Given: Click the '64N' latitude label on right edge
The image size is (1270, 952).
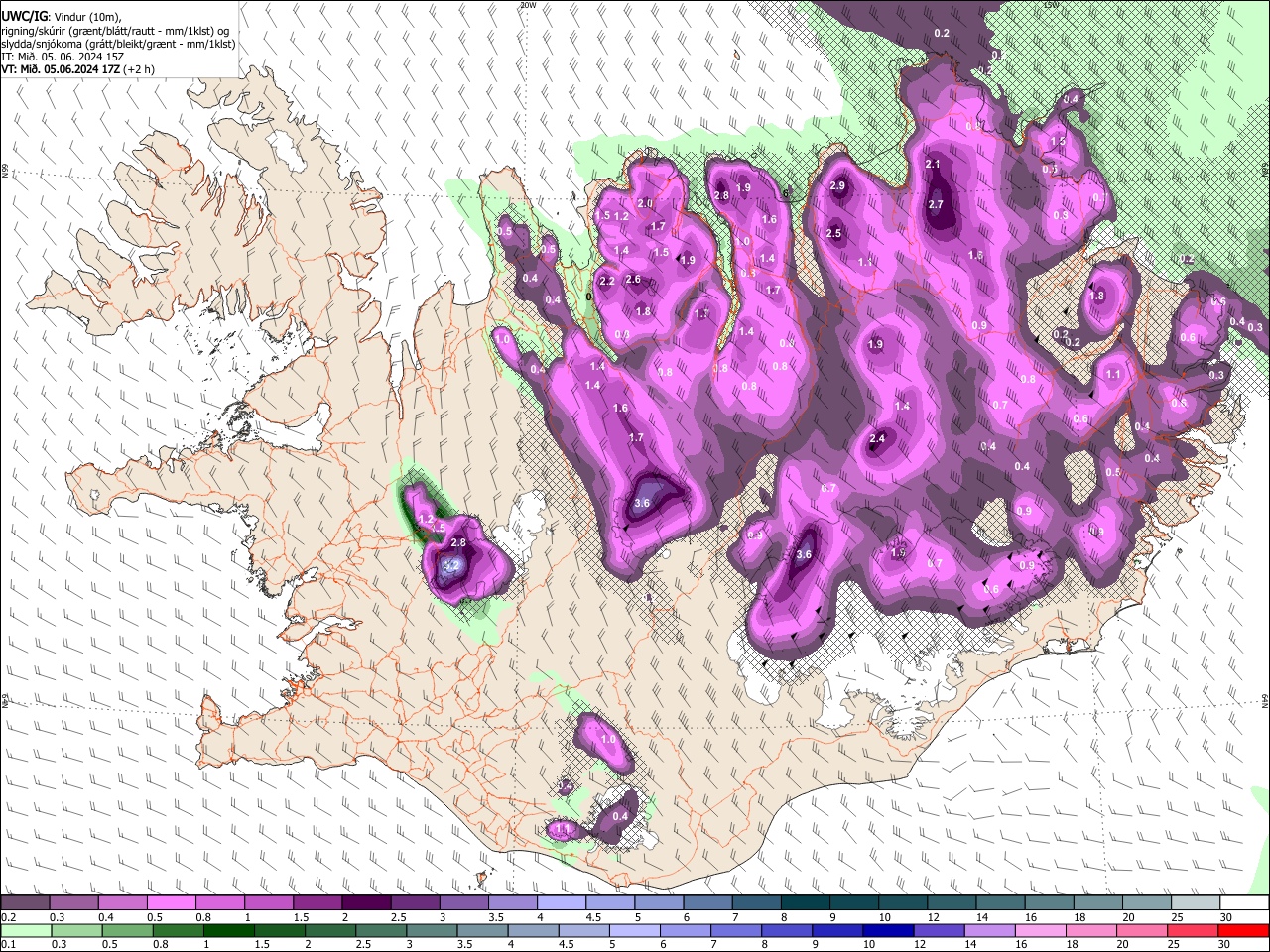Looking at the screenshot, I should tap(1265, 700).
